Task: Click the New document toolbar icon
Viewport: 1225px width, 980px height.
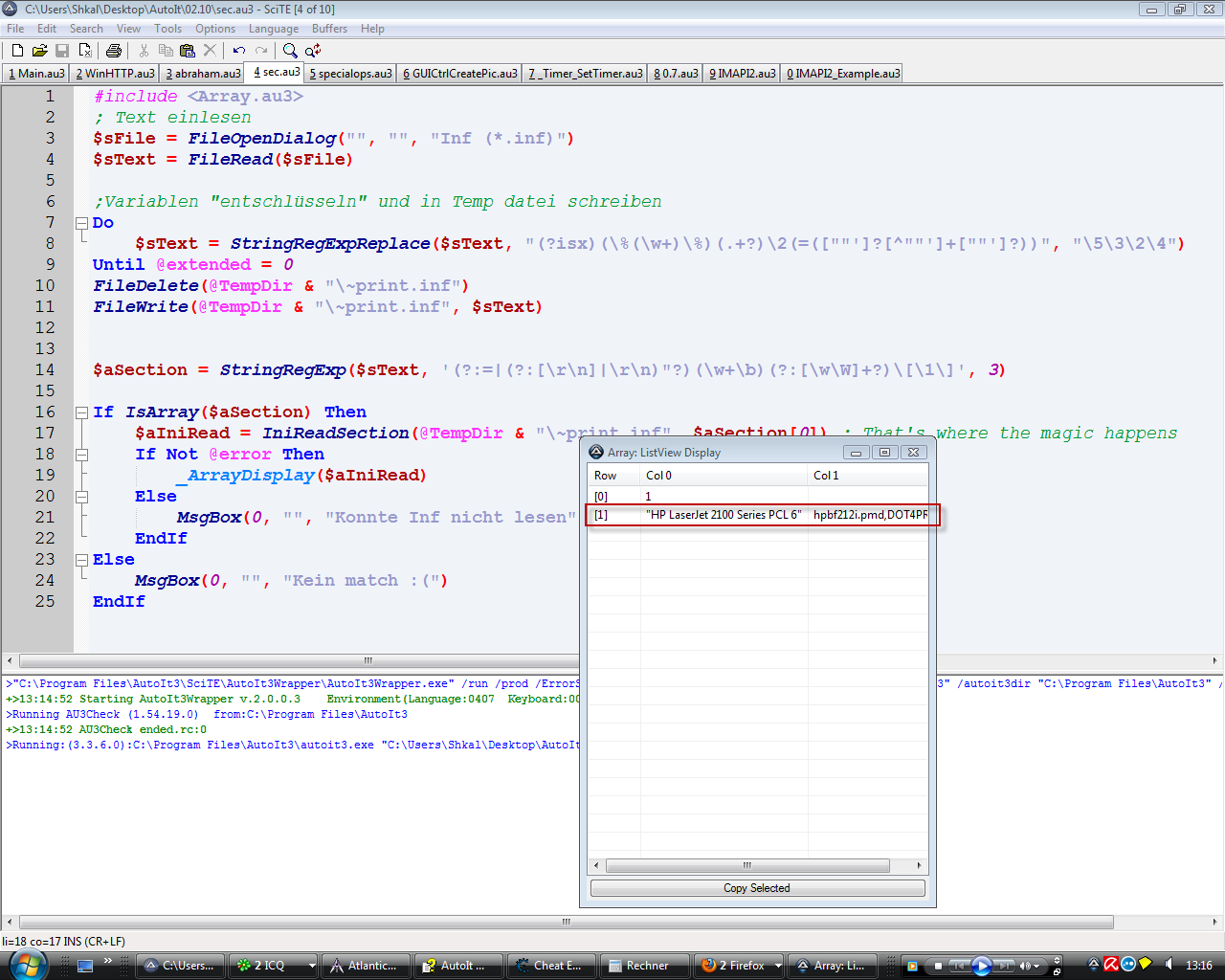Action: (17, 51)
